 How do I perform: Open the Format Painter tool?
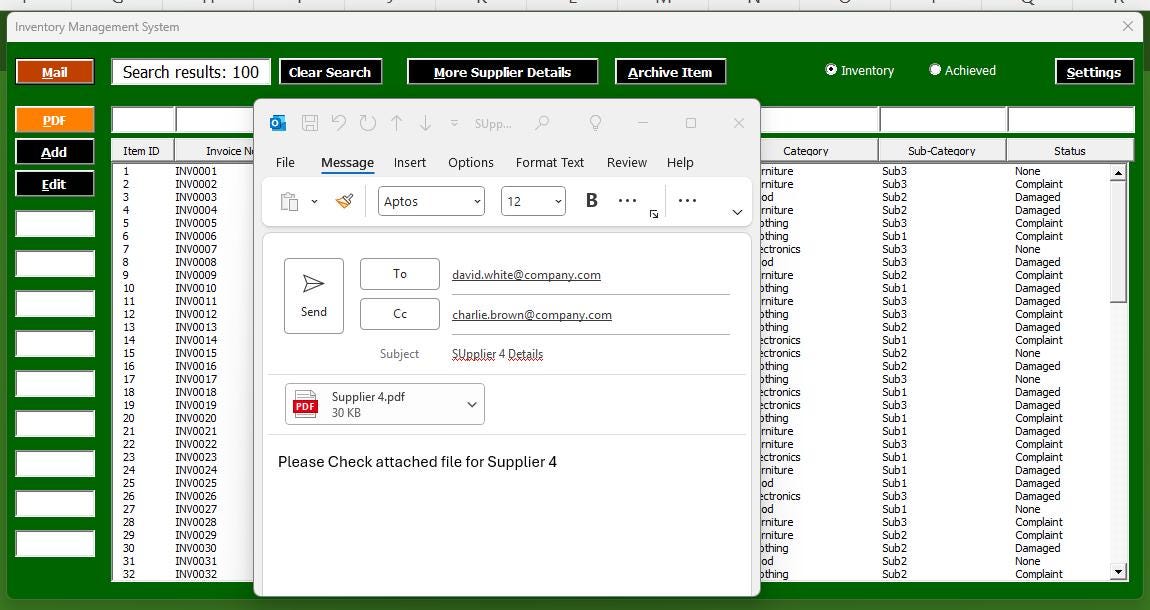(x=343, y=200)
